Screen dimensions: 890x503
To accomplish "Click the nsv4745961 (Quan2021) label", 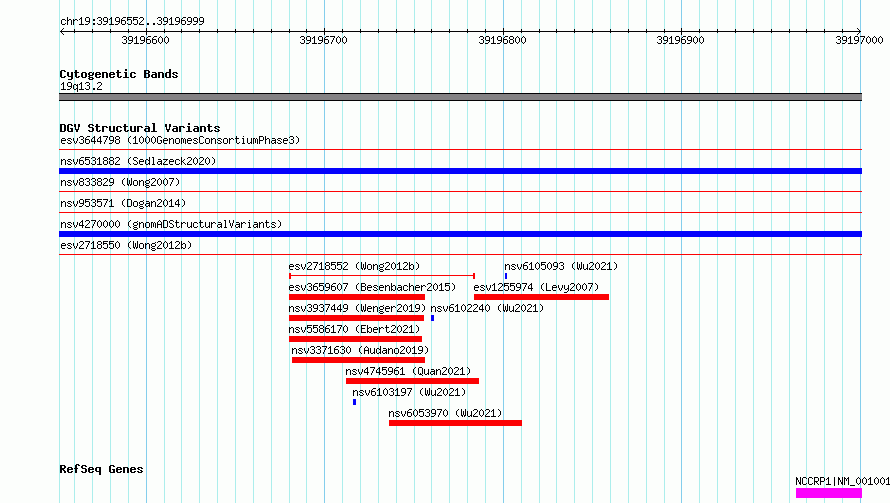I will [x=408, y=371].
